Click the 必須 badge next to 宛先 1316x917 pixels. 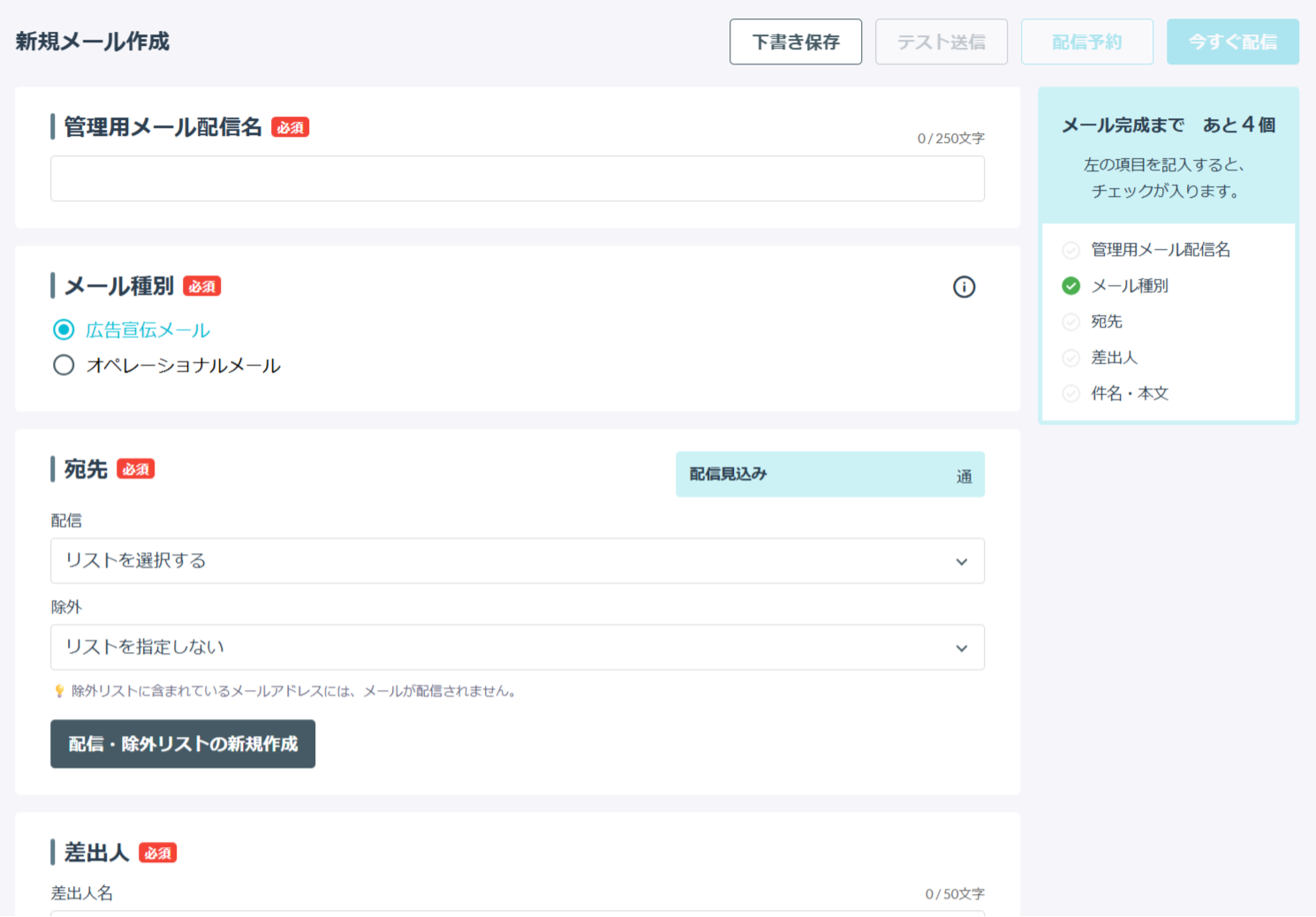click(136, 469)
